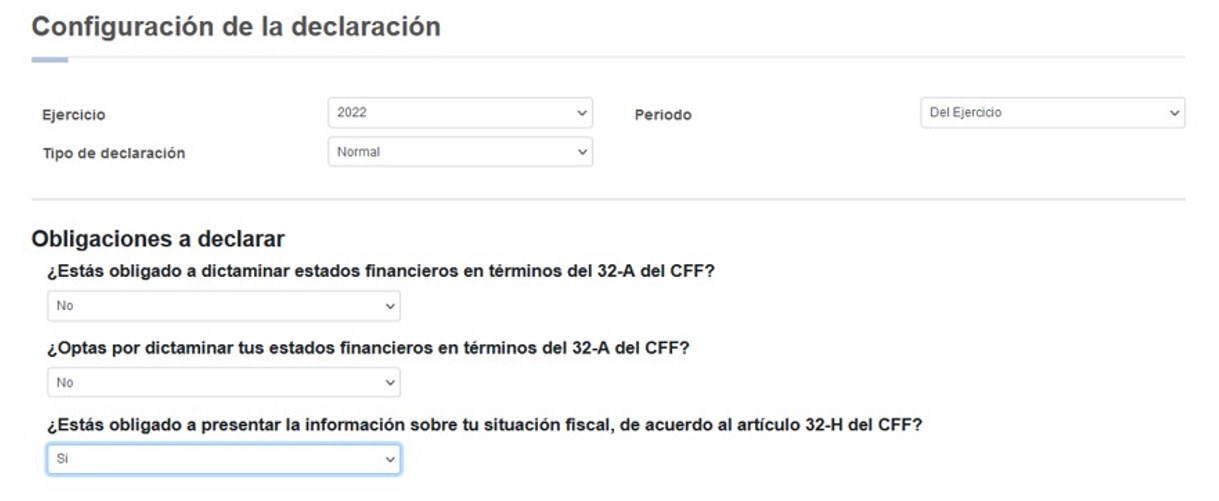Click the arrow on the second No selector
1219x501 pixels.
coord(390,382)
